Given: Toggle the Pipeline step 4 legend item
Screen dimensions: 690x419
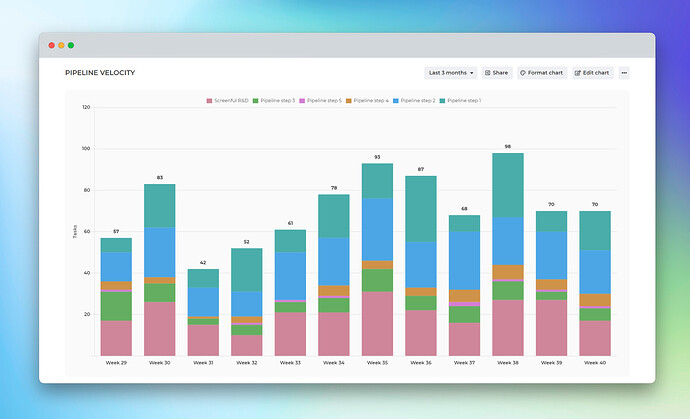Looking at the screenshot, I should point(367,101).
